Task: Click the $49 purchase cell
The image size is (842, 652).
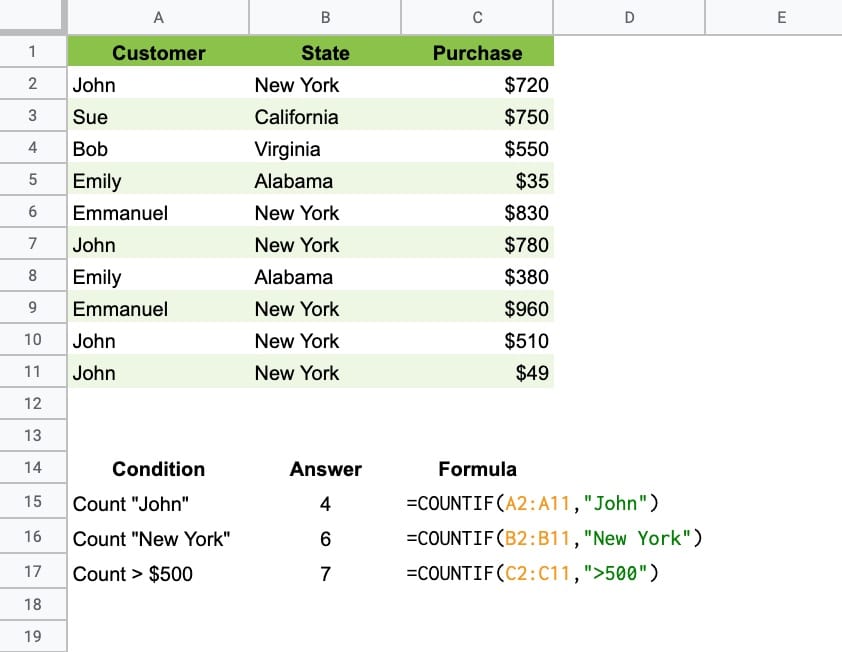Action: pos(477,373)
